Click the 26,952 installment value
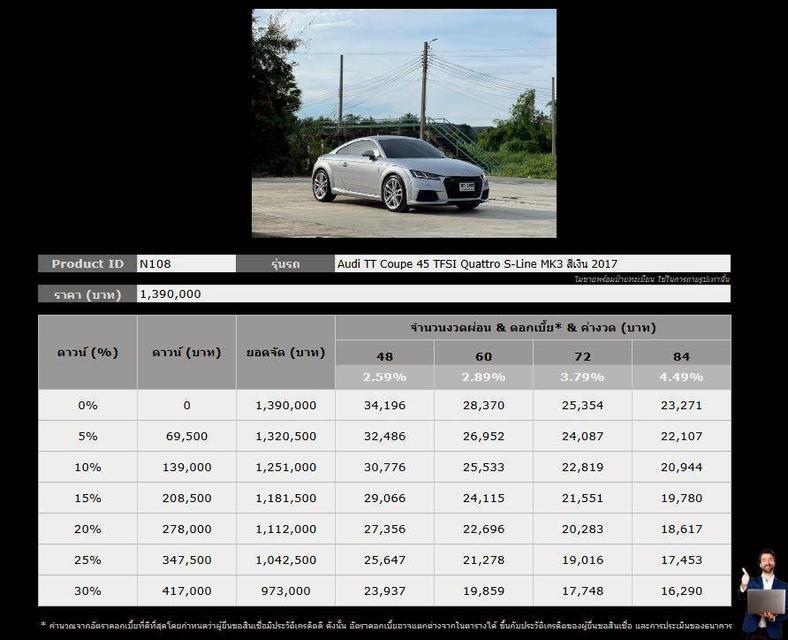Screen dimensions: 788x640 (x=483, y=436)
